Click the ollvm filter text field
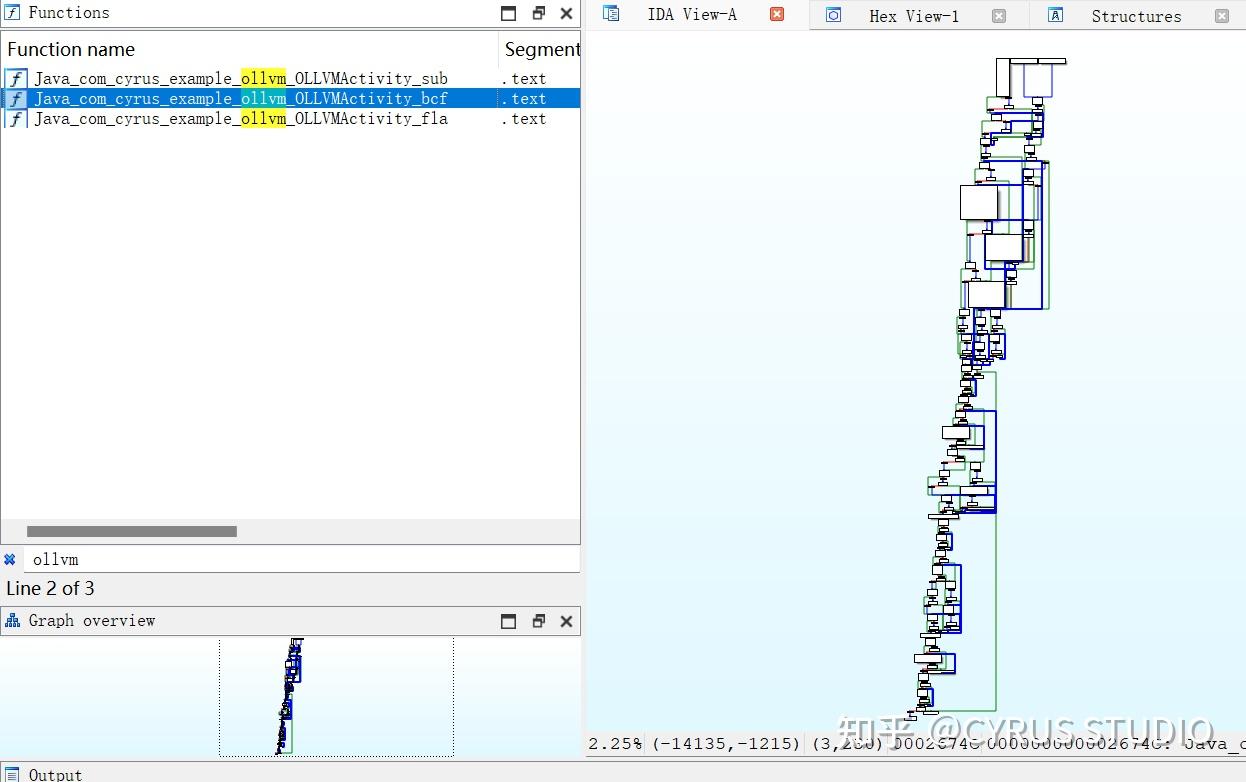The height and width of the screenshot is (782, 1246). [300, 560]
